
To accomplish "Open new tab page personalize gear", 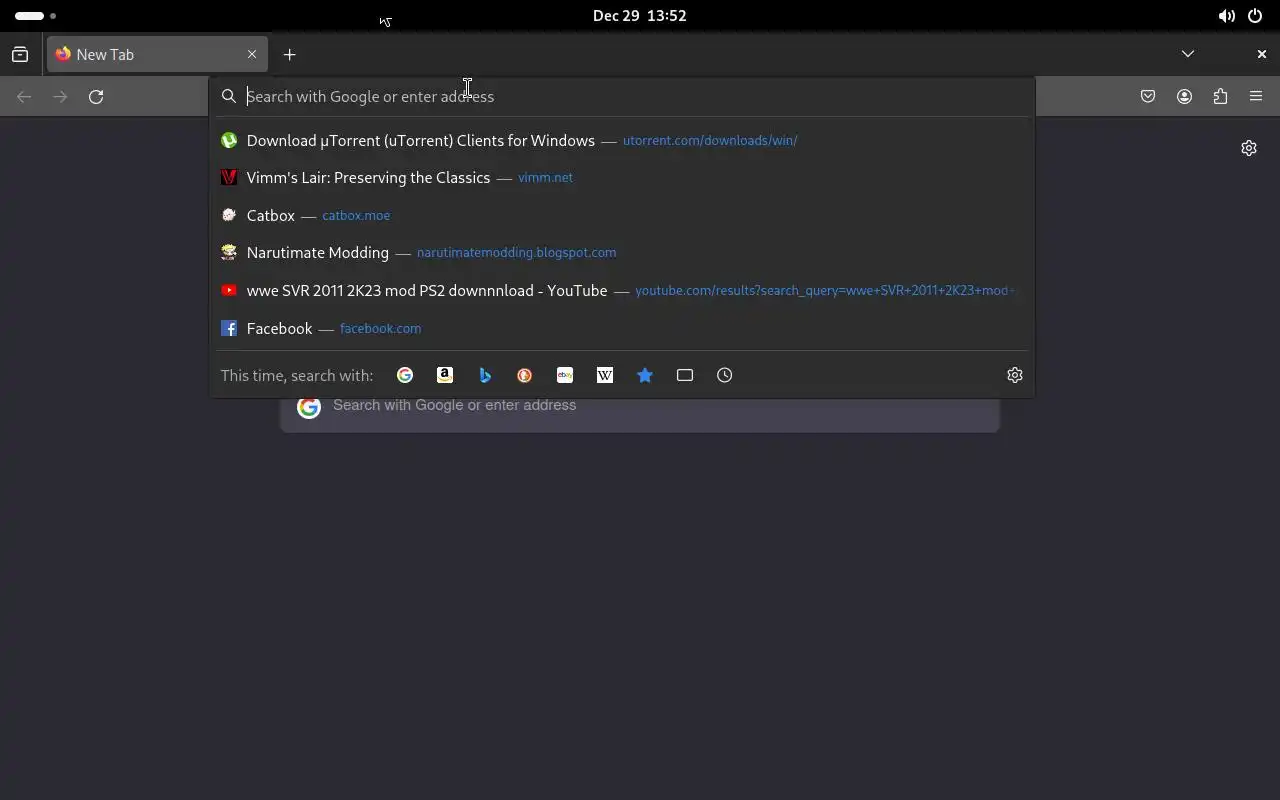I will [1249, 148].
